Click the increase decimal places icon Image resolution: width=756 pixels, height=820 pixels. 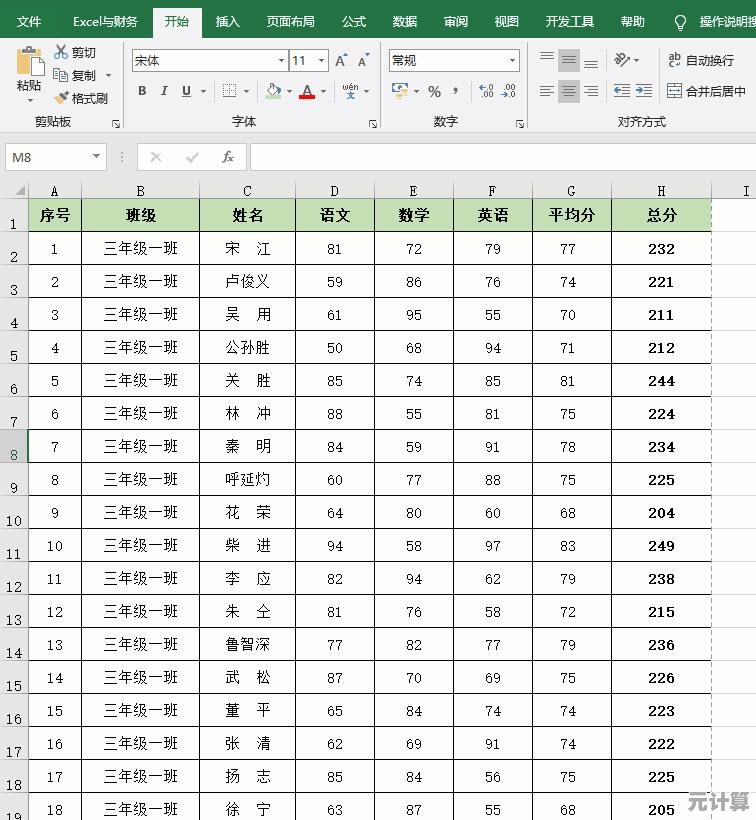(487, 91)
